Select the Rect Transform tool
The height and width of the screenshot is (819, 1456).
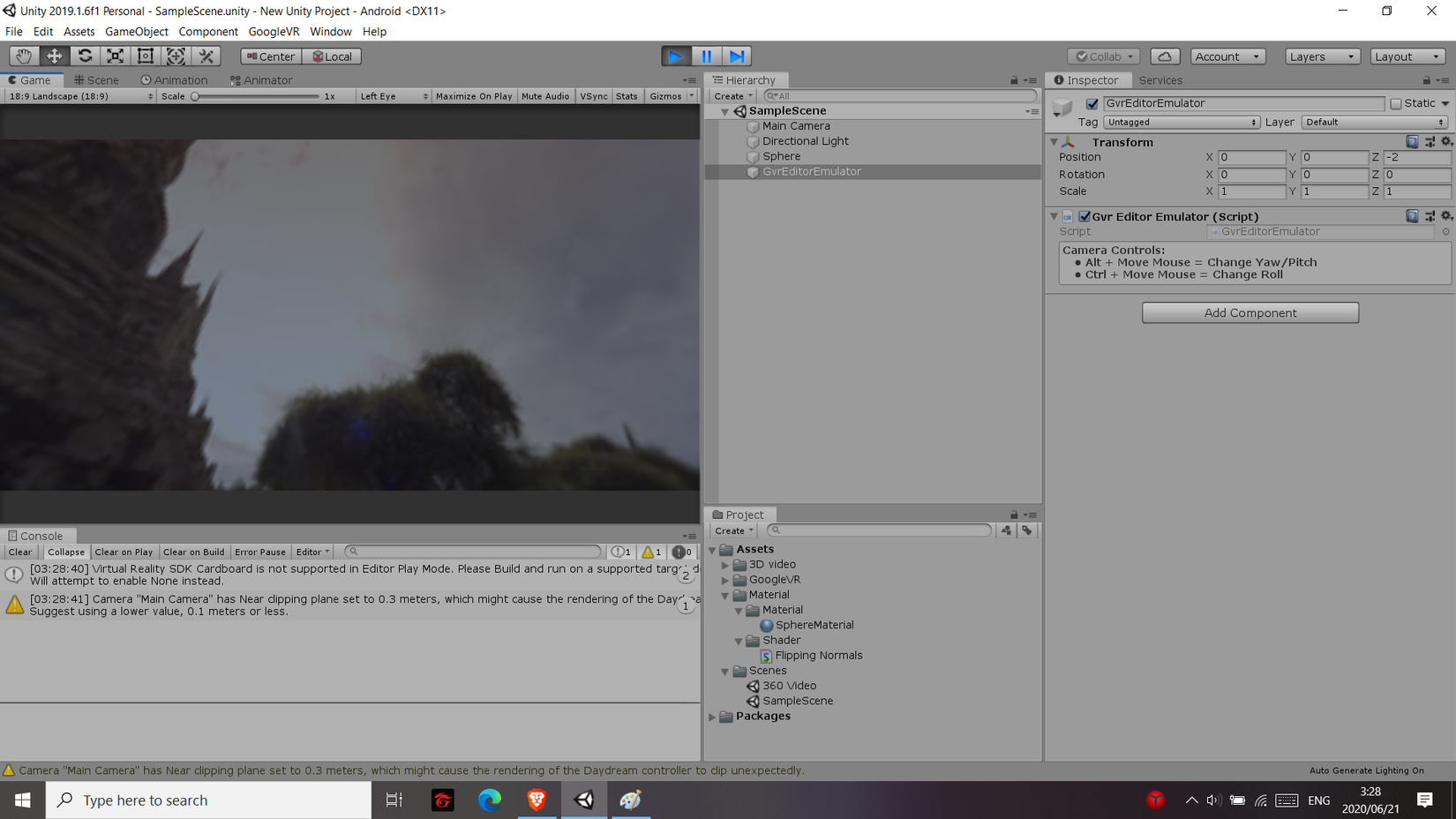tap(146, 56)
